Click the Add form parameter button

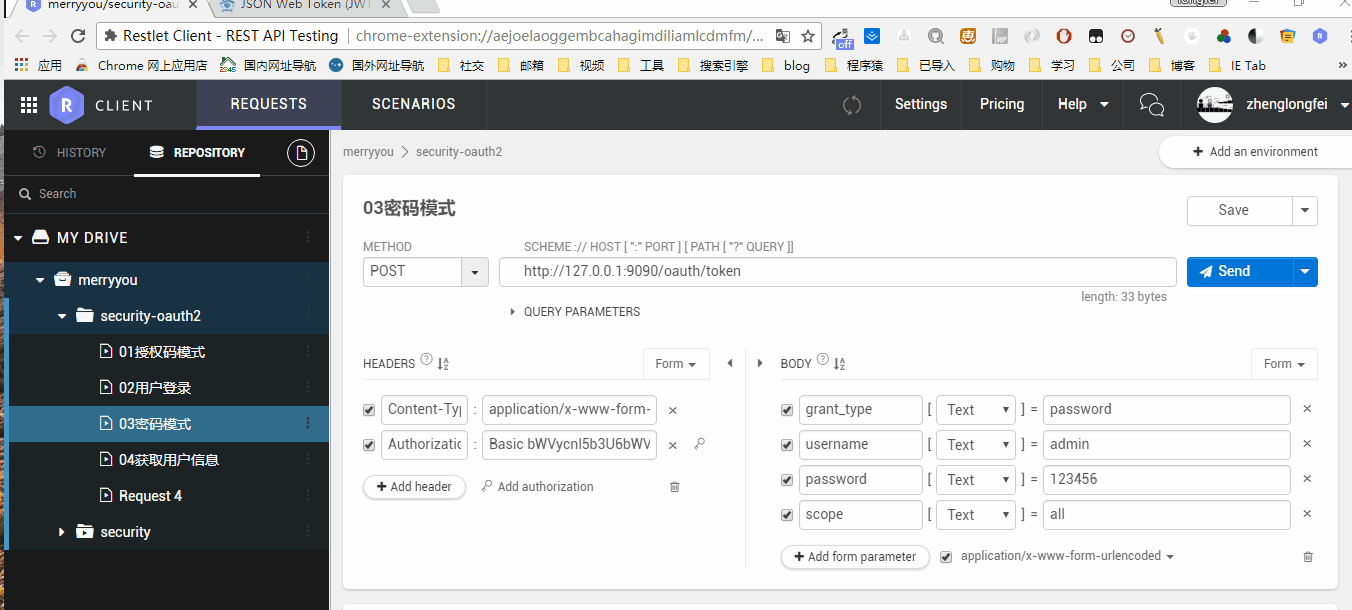pyautogui.click(x=855, y=556)
